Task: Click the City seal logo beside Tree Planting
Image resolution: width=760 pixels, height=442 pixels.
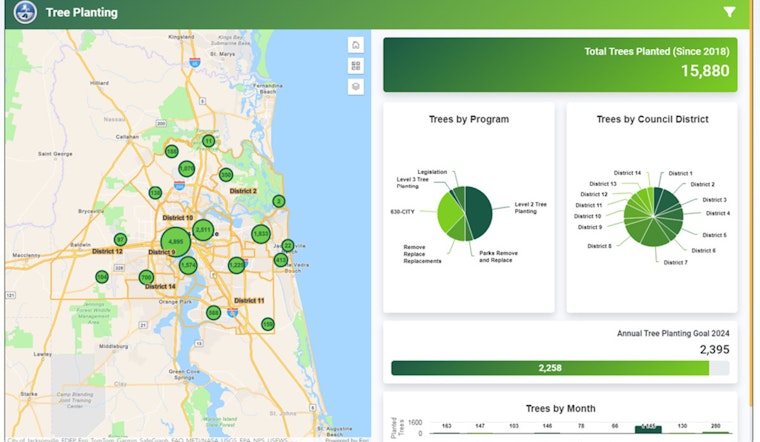Action: coord(25,13)
